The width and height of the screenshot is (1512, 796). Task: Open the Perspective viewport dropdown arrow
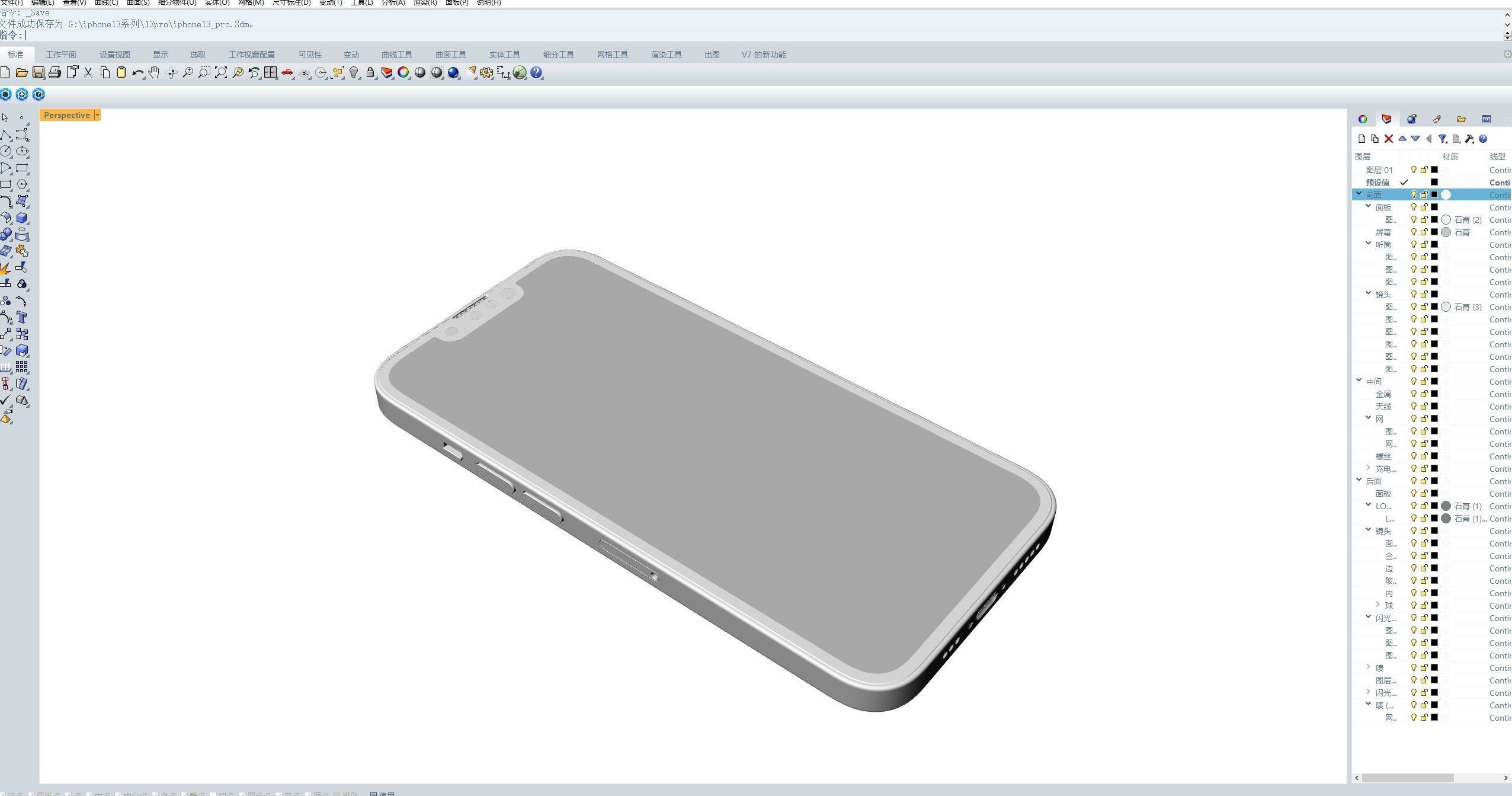coord(97,115)
